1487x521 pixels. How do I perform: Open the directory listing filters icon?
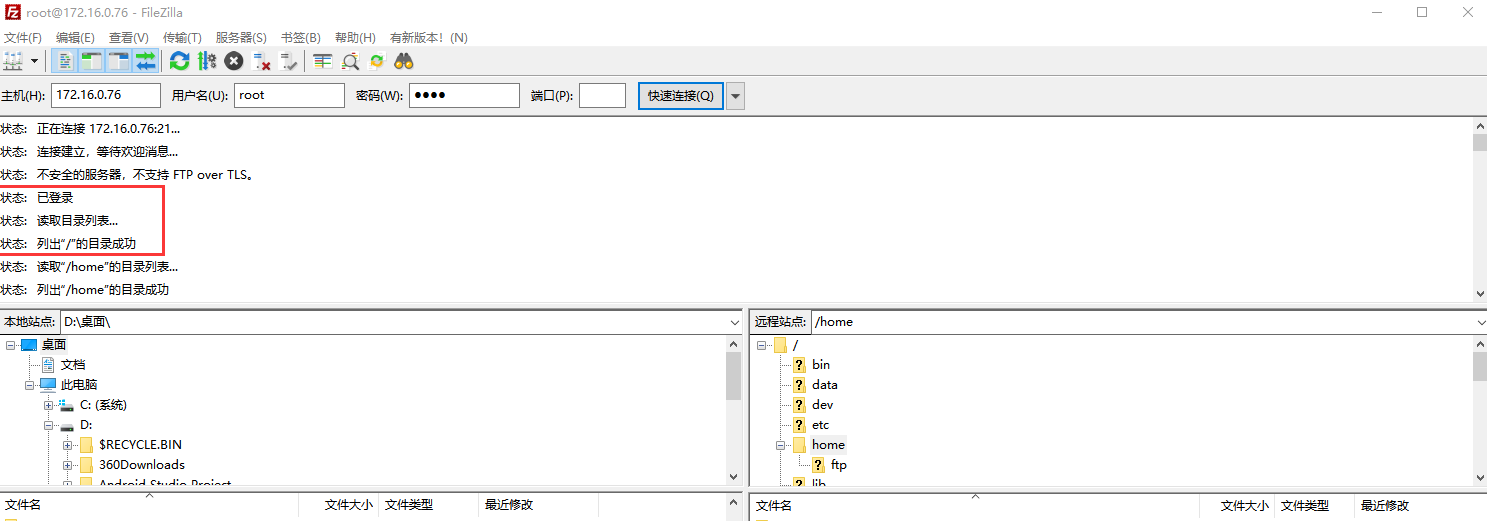[x=322, y=61]
